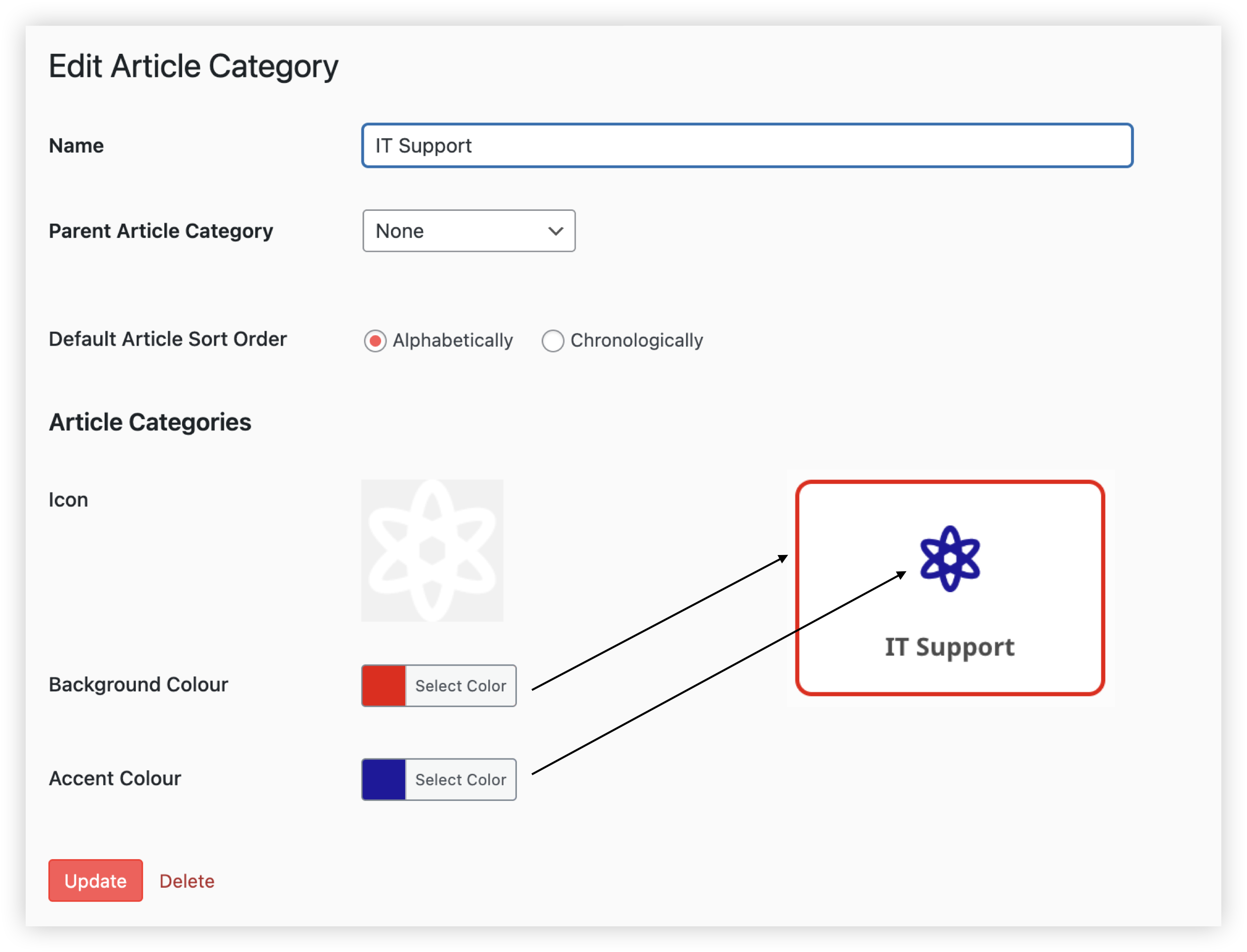Click the dropdown chevron arrow in Parent Category

tap(555, 231)
